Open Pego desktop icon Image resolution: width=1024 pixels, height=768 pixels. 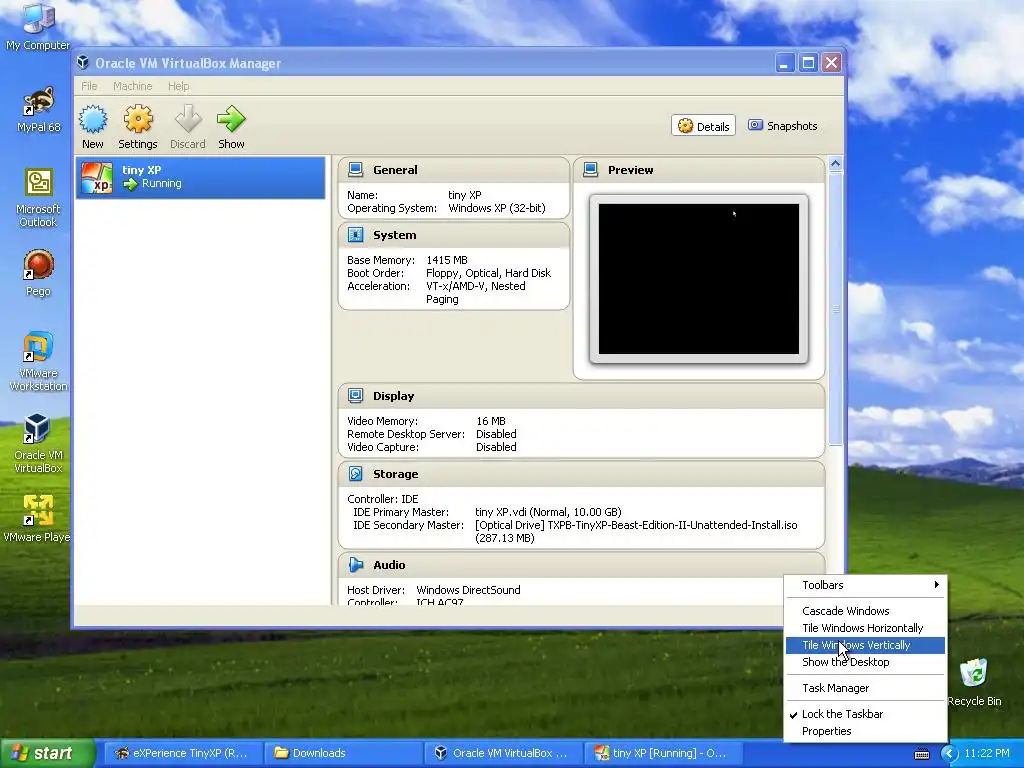pos(38,273)
